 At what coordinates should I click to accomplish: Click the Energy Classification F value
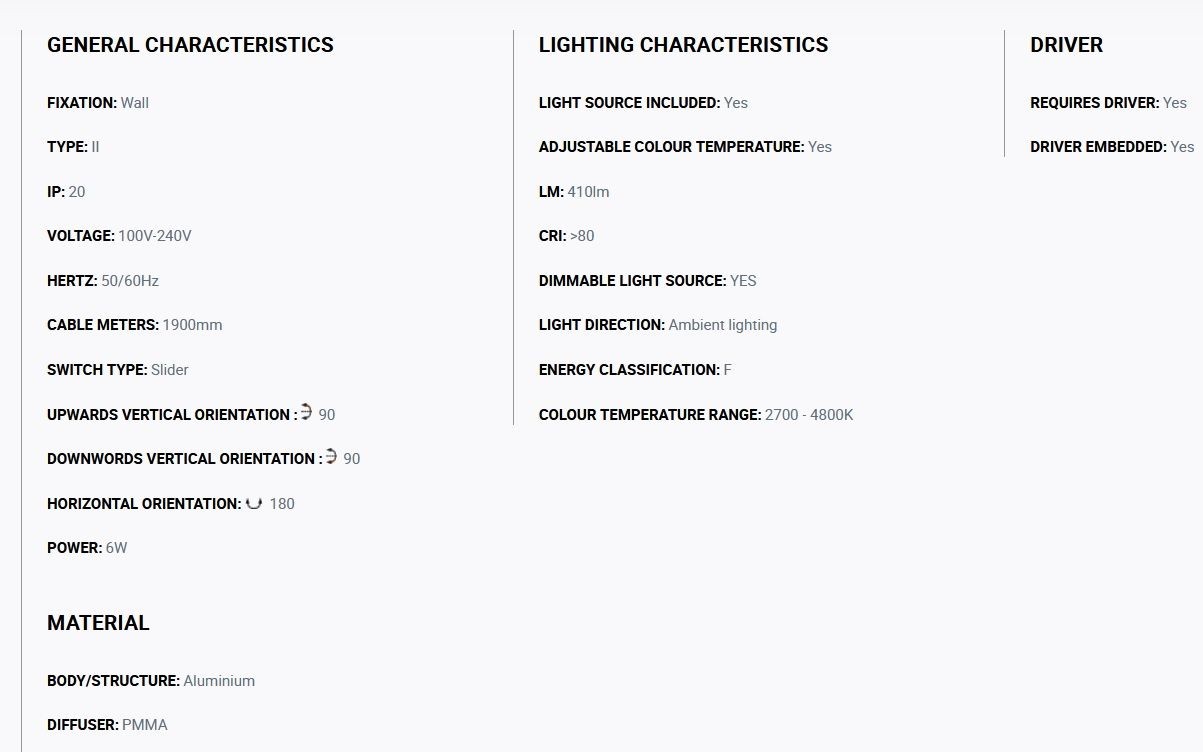728,370
